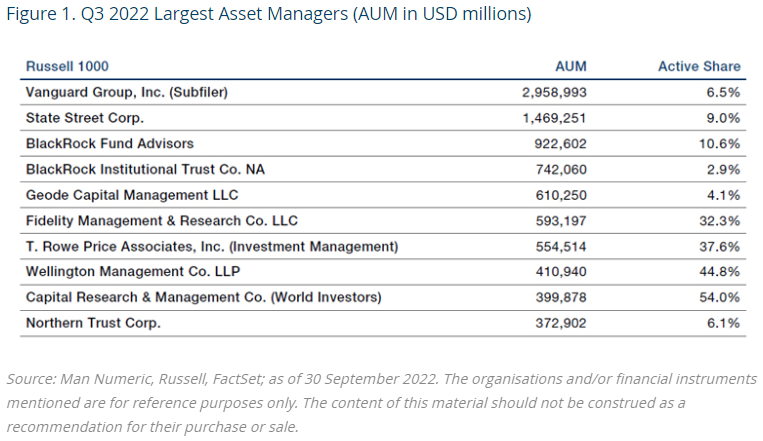Select BlackRock Institutional Trust Co. NA
Image resolution: width=763 pixels, height=441 pixels.
[144, 170]
